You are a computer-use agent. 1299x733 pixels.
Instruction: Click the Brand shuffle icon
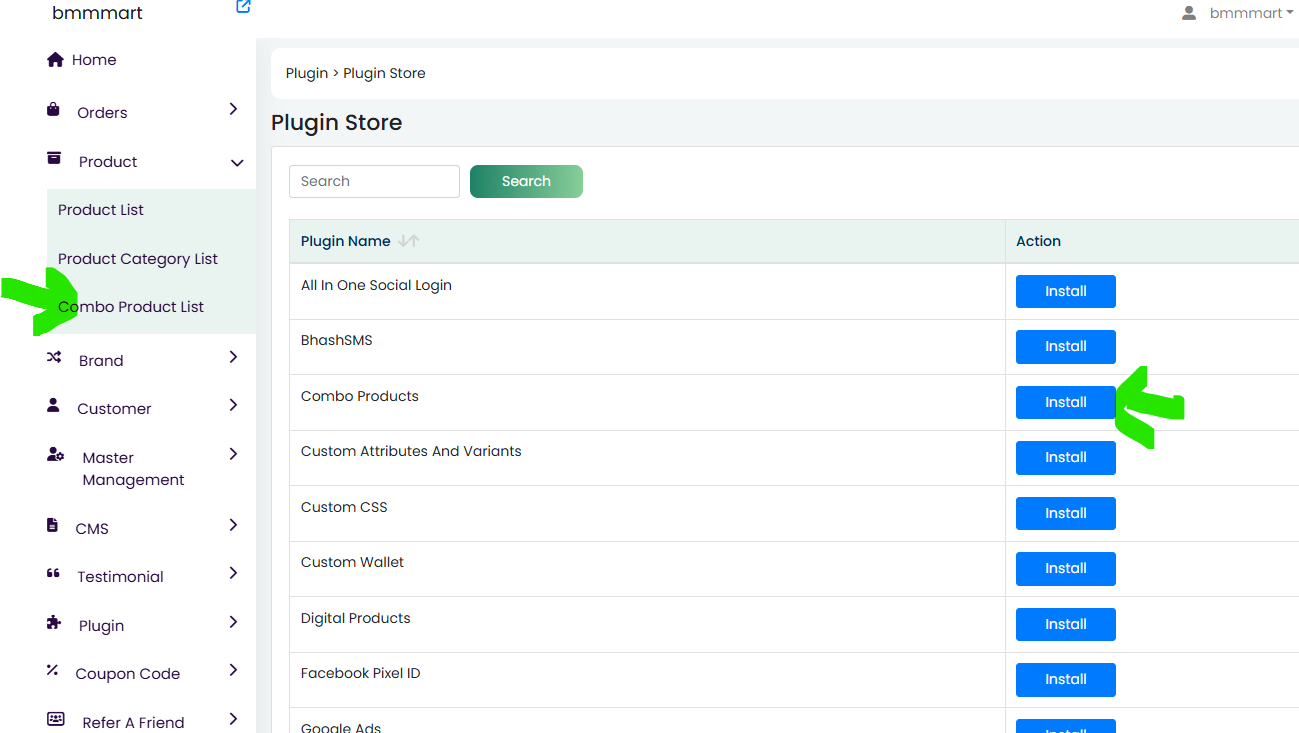[54, 357]
